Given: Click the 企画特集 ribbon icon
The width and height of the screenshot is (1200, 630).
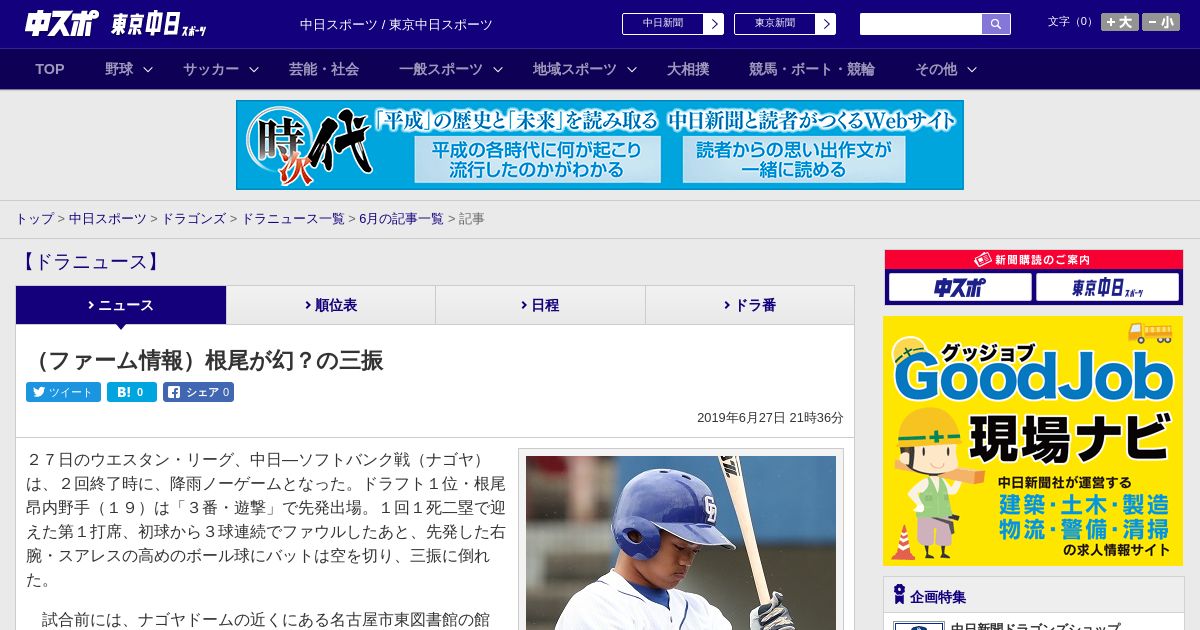Looking at the screenshot, I should [x=899, y=595].
